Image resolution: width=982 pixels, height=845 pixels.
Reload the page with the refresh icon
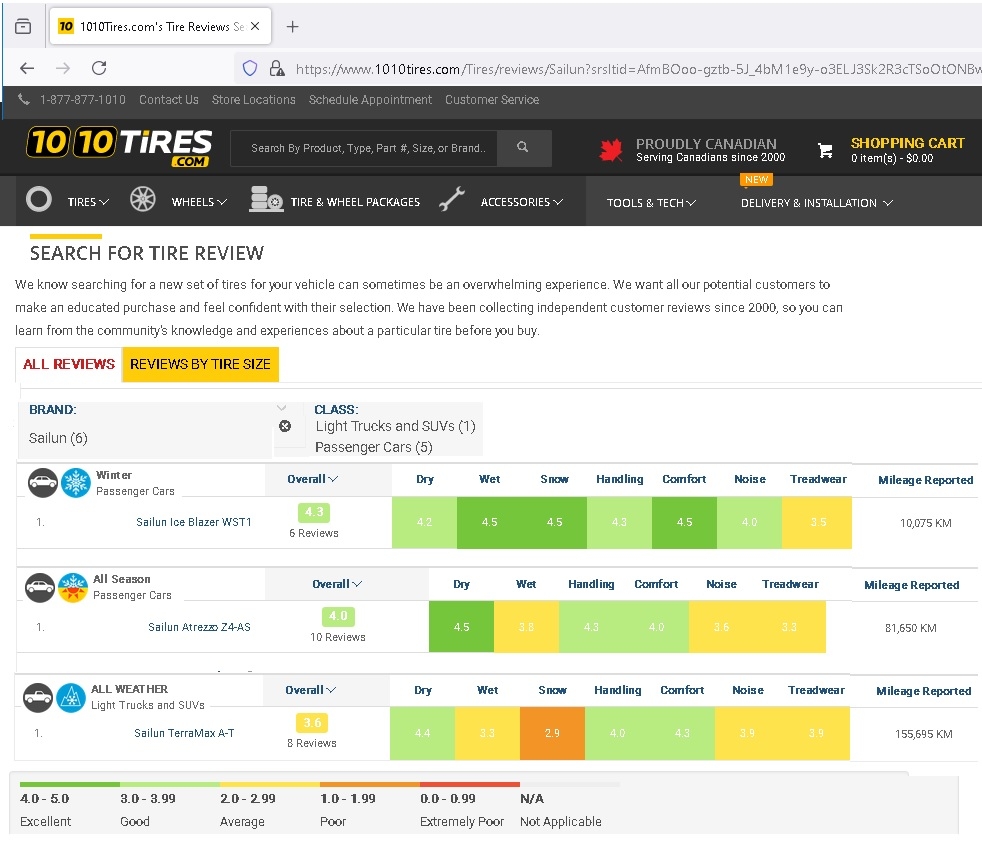point(99,68)
